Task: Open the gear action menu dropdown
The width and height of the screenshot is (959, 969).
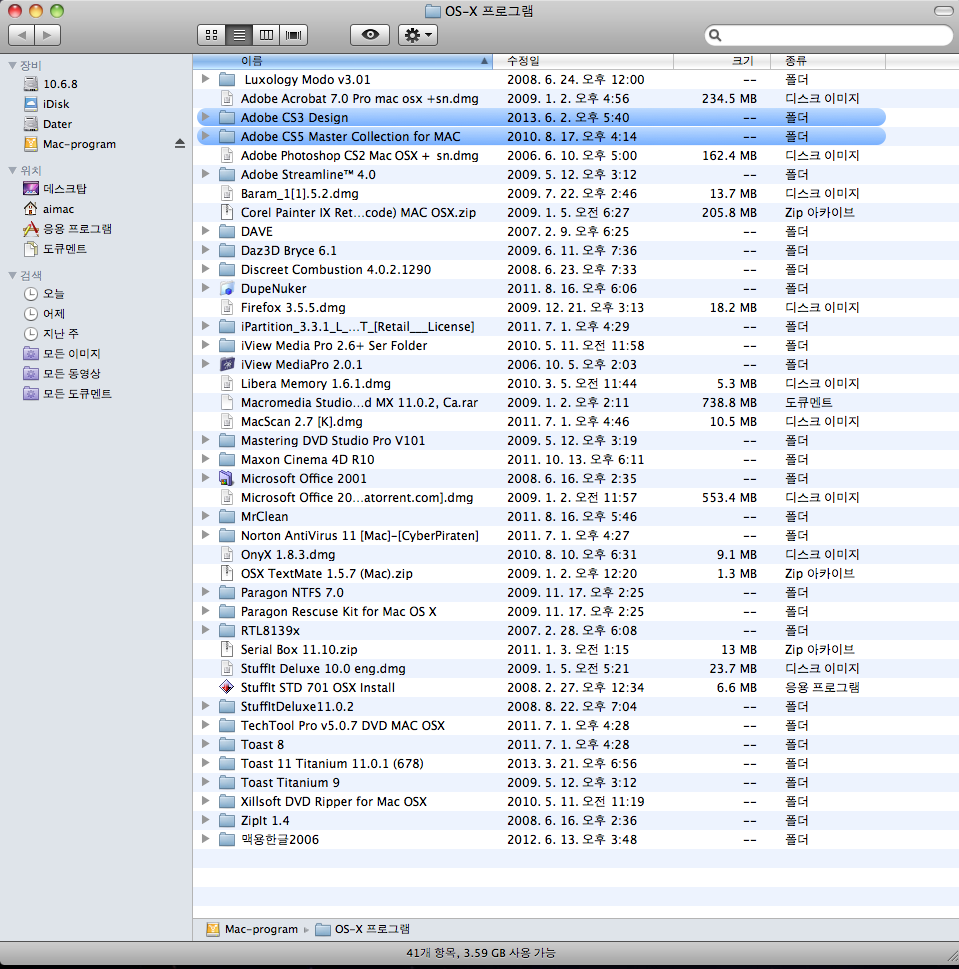Action: 417,35
